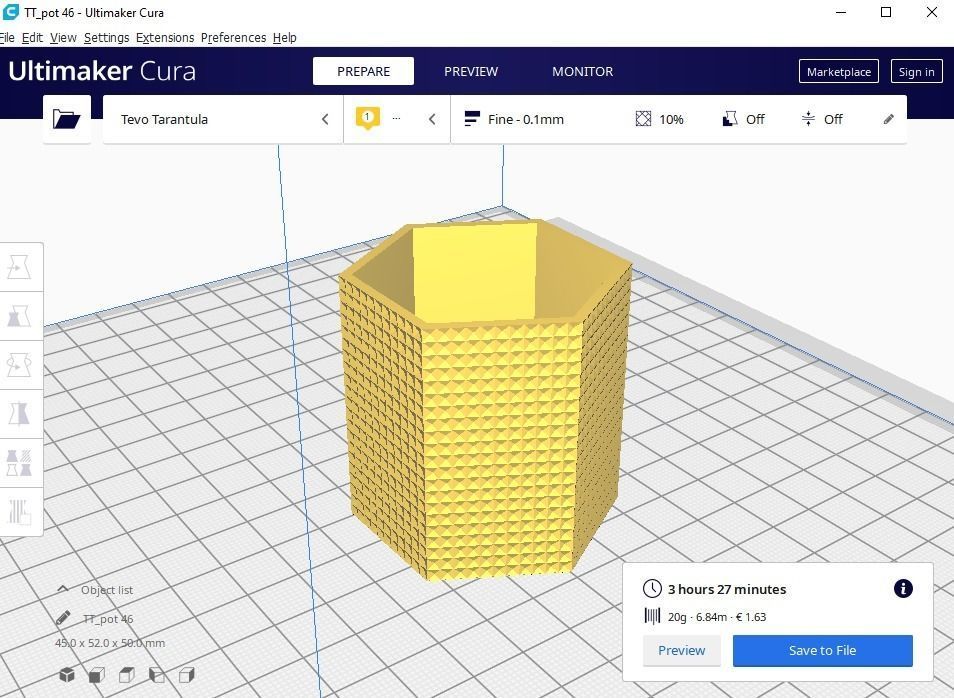The height and width of the screenshot is (698, 954).
Task: Open the Help menu
Action: click(x=284, y=38)
